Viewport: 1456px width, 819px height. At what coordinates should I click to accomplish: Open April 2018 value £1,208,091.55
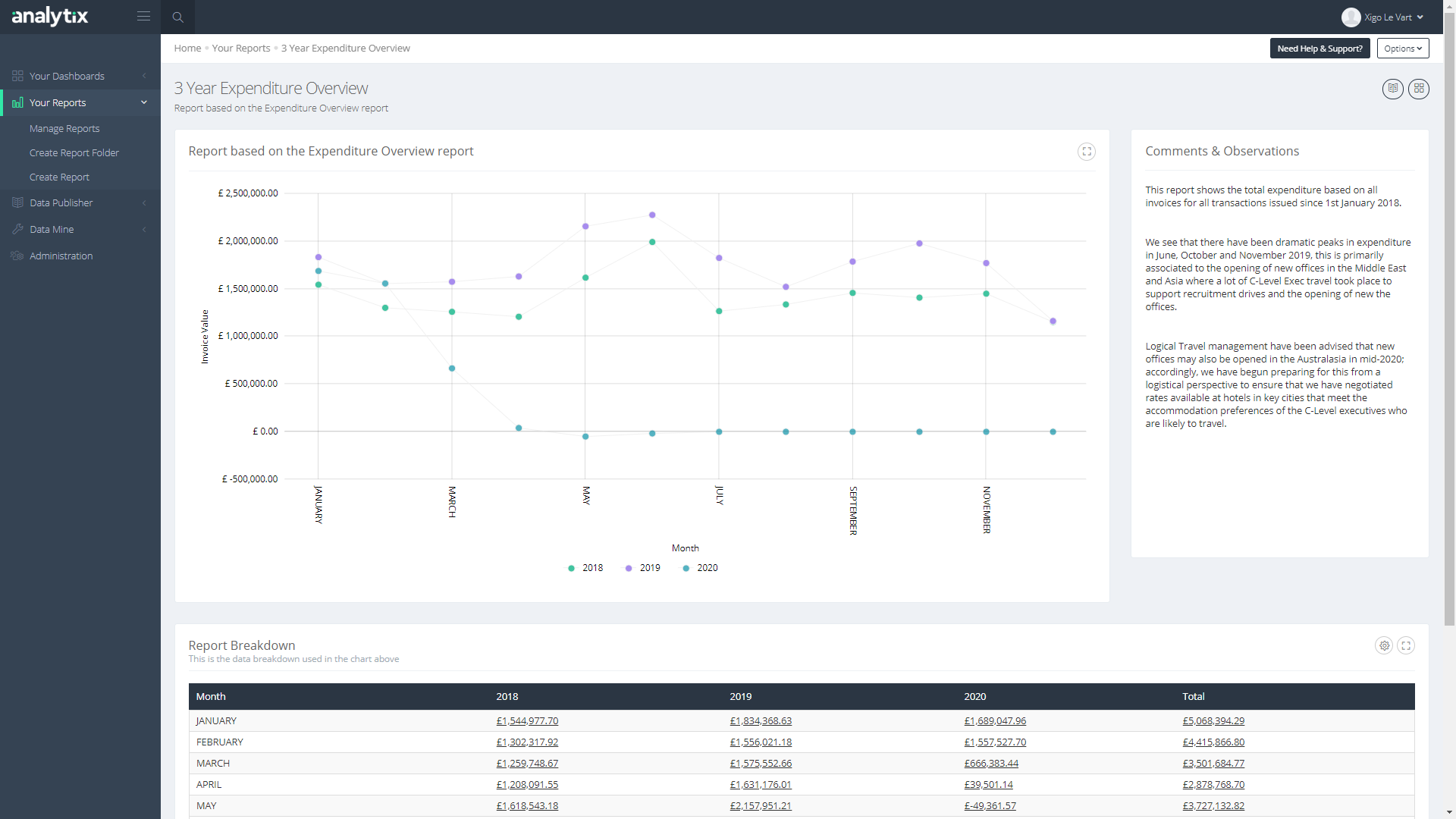(527, 785)
